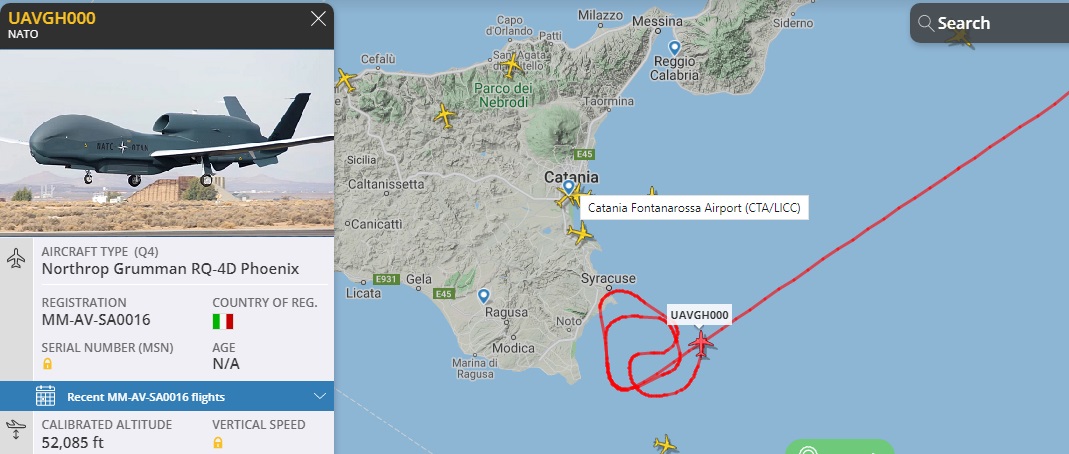
Task: Click yellow aircraft south of Catania coast
Action: click(580, 233)
